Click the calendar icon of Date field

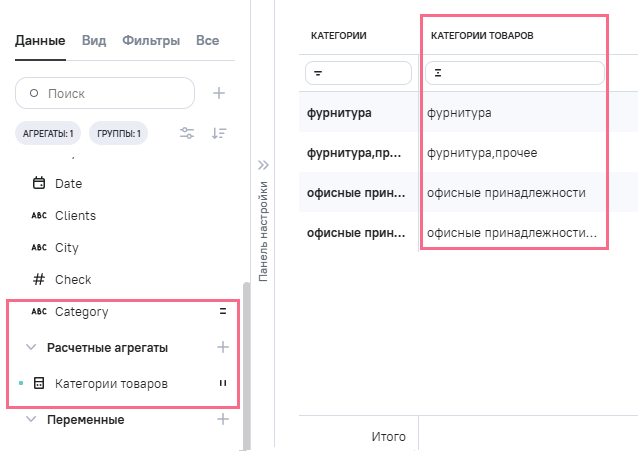pyautogui.click(x=40, y=184)
